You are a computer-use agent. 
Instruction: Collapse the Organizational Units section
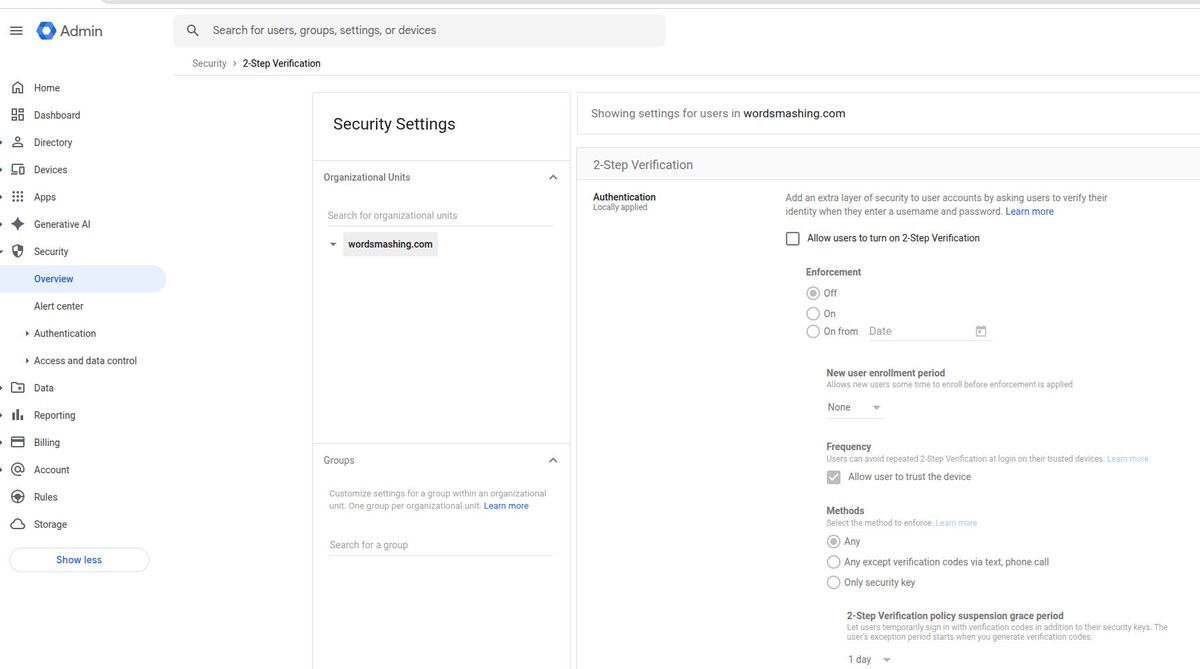(x=553, y=177)
